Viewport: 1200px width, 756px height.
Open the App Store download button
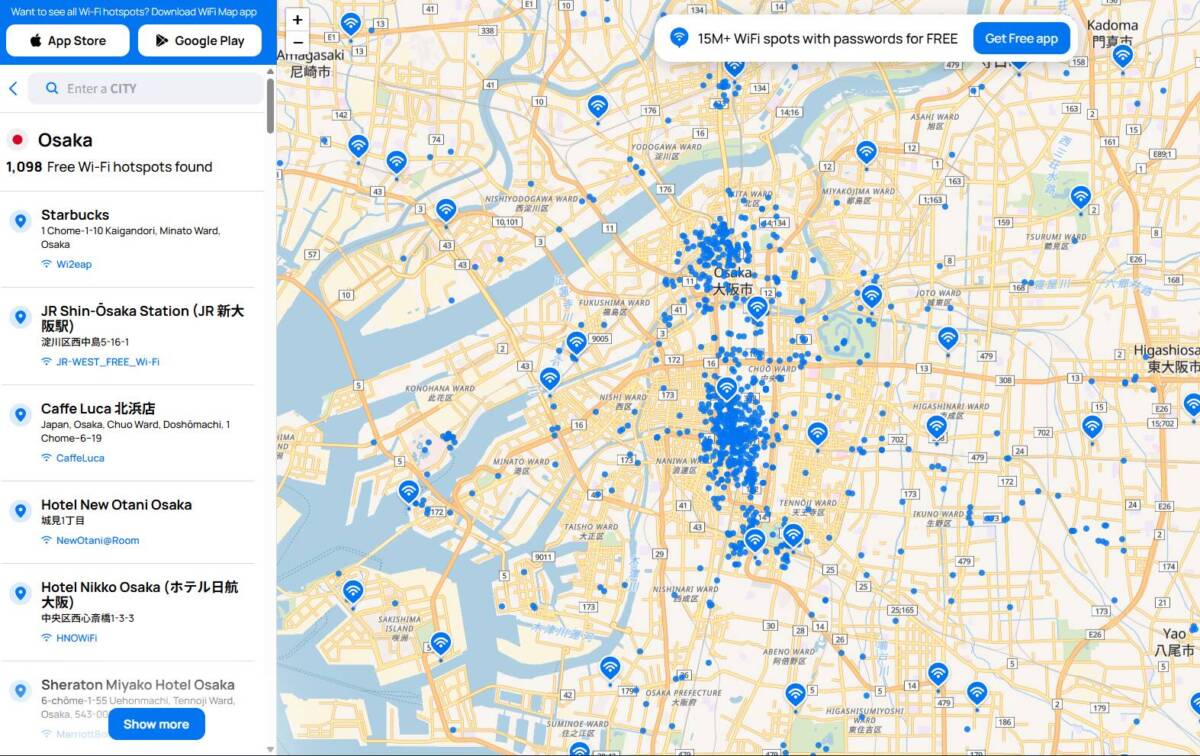coord(68,41)
